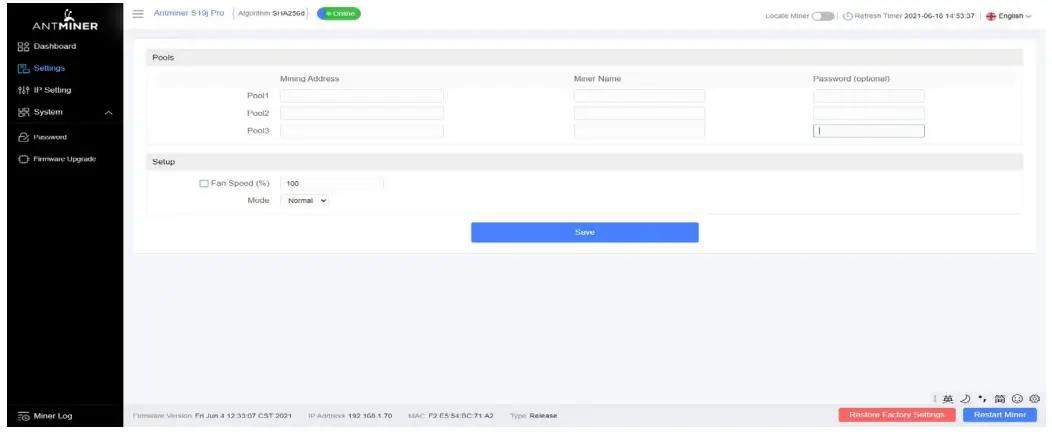
Task: Click the IP Setting sliders icon
Action: click(x=23, y=90)
